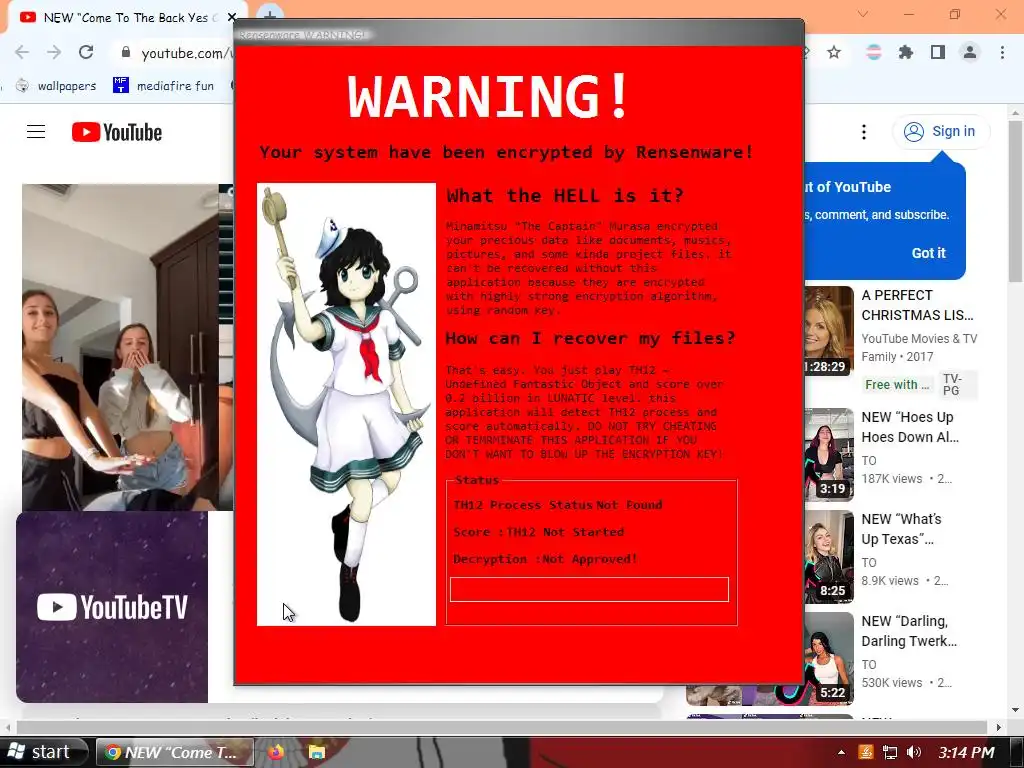This screenshot has height=768, width=1024.
Task: Open the A PERFECT CHRISTMAS LIST thumbnail
Action: 828,331
